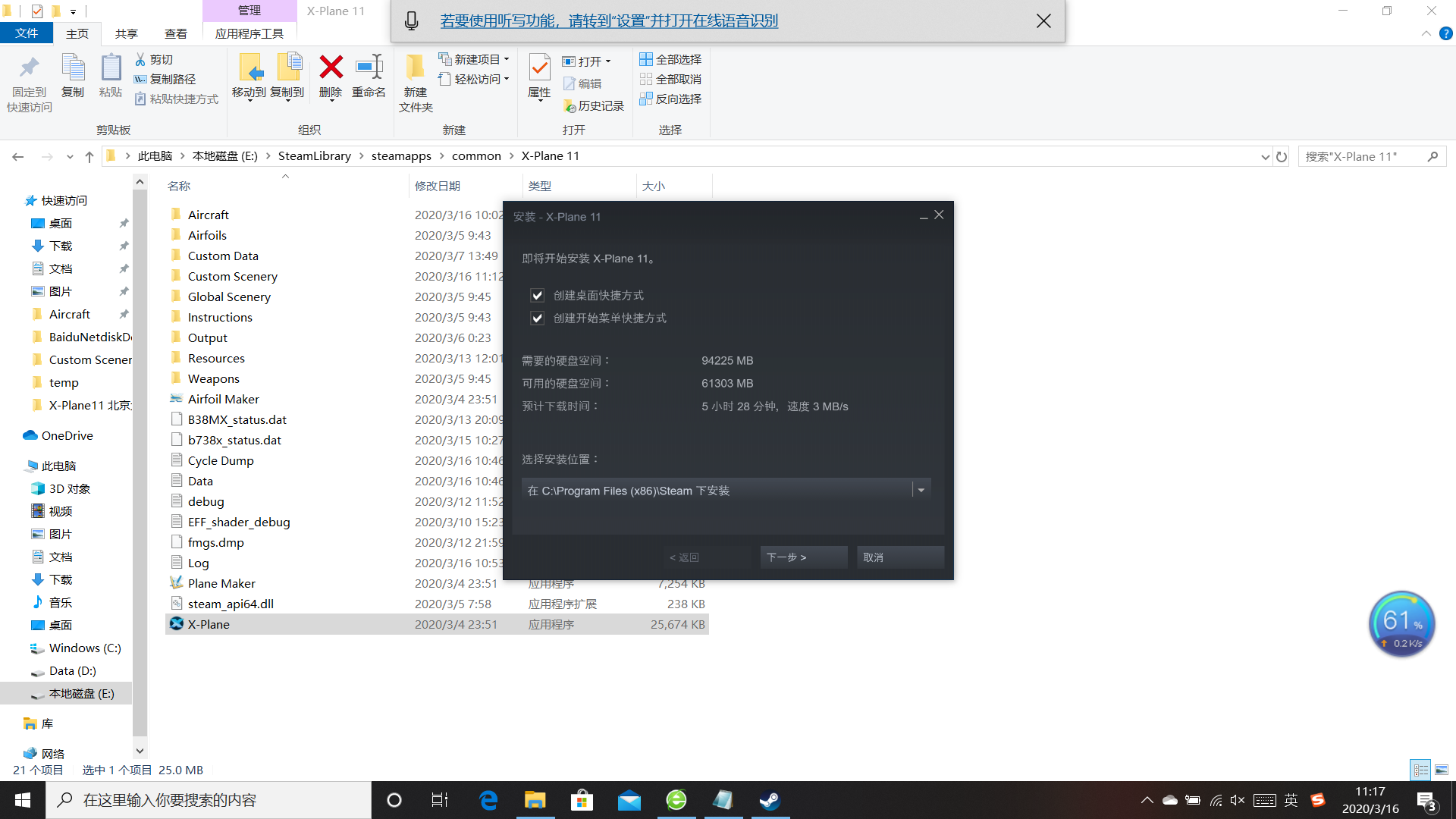Click the 下一步 Next button
The image size is (1456, 819).
[x=789, y=557]
